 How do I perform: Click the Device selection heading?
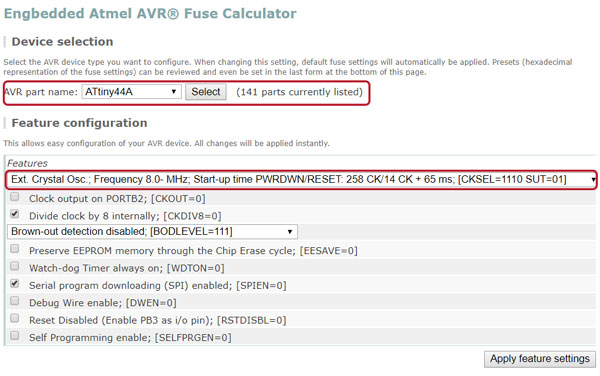[x=62, y=41]
